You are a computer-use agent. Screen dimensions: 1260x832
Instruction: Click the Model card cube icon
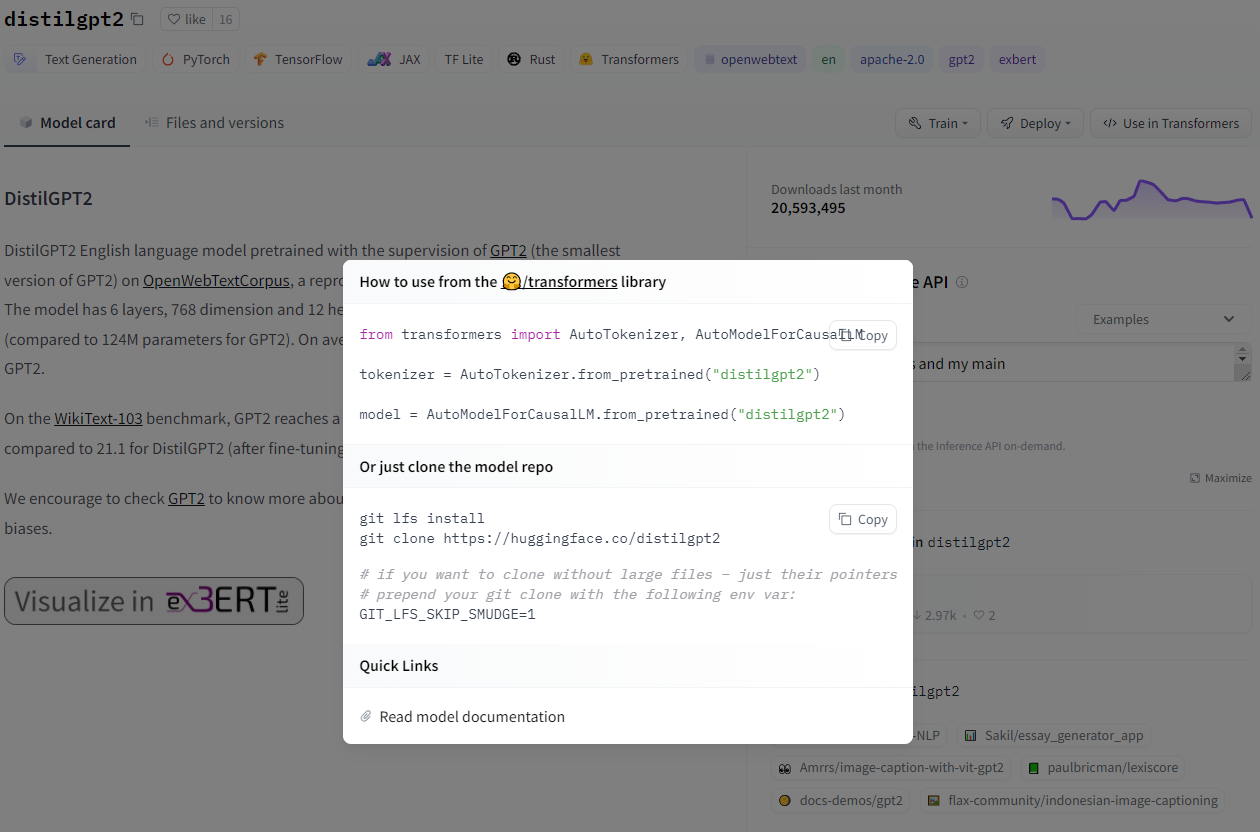[x=26, y=123]
